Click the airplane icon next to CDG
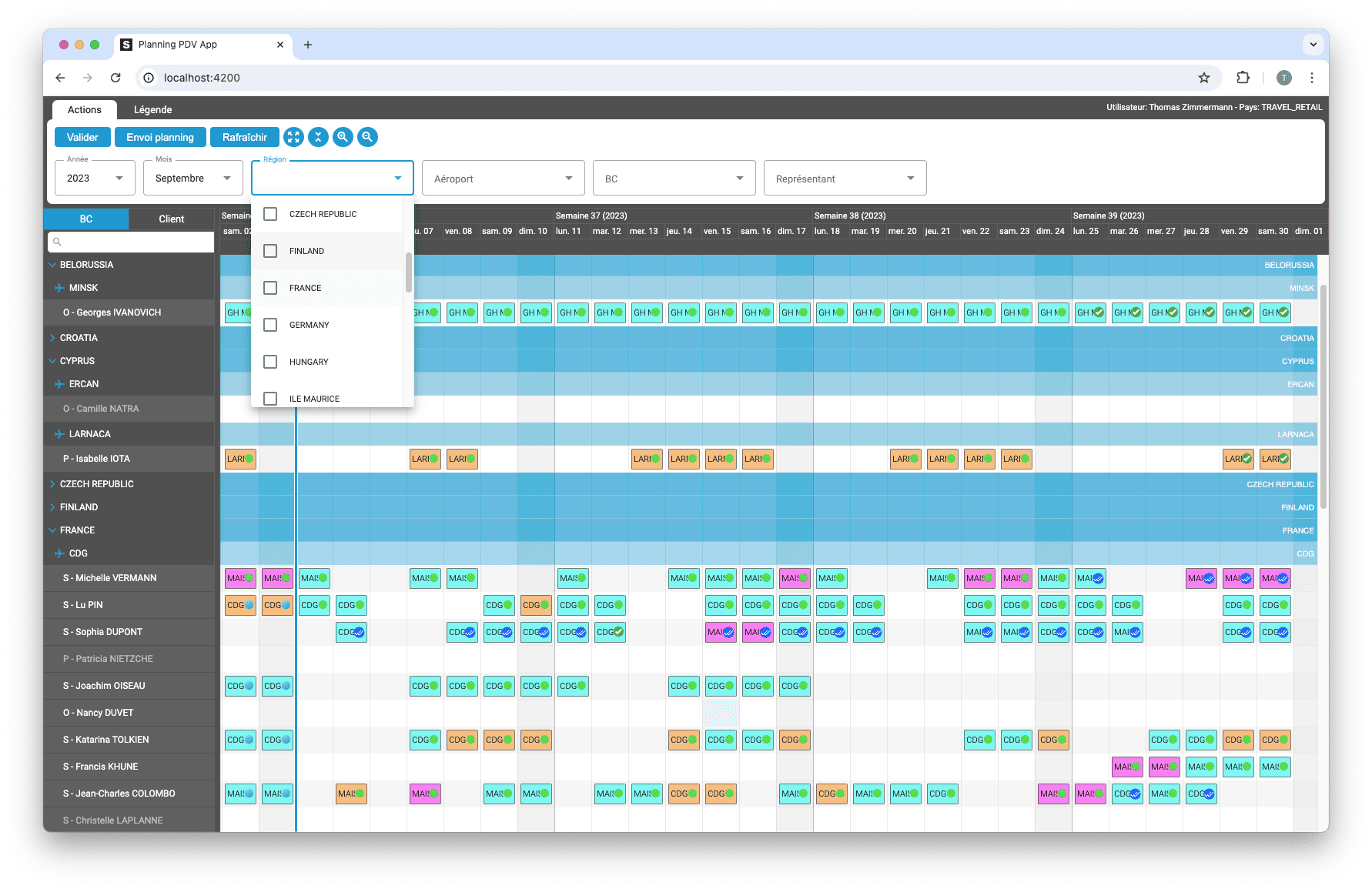Screen dimensions: 1372x889 coord(59,553)
